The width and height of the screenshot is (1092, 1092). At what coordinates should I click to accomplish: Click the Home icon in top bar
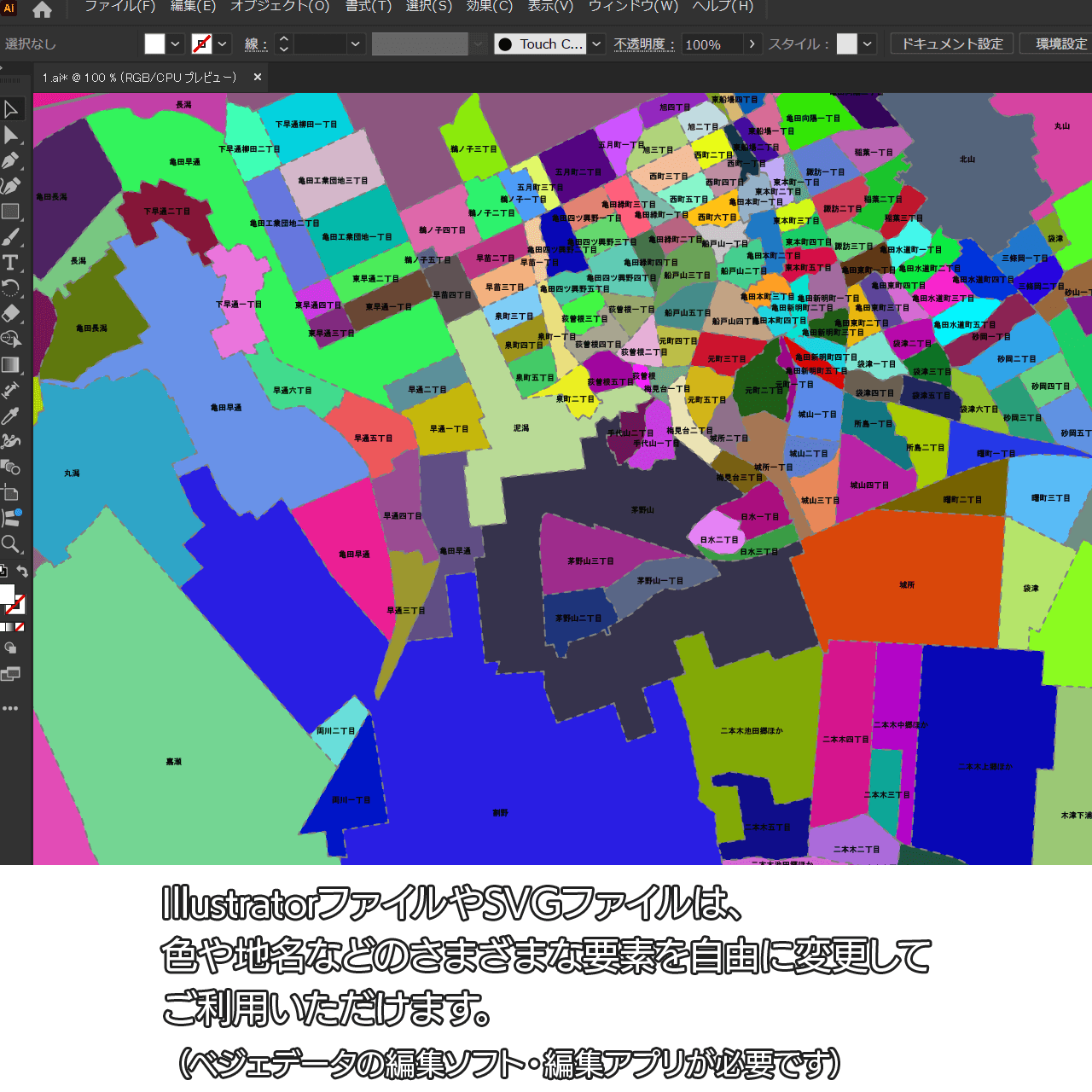click(42, 9)
